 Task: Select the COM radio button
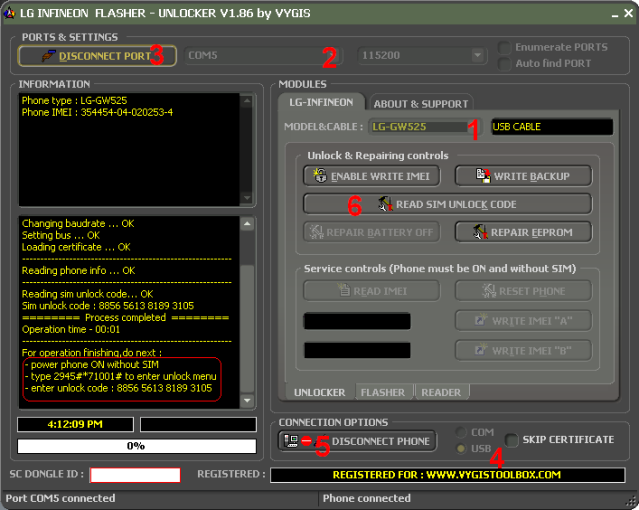click(461, 432)
